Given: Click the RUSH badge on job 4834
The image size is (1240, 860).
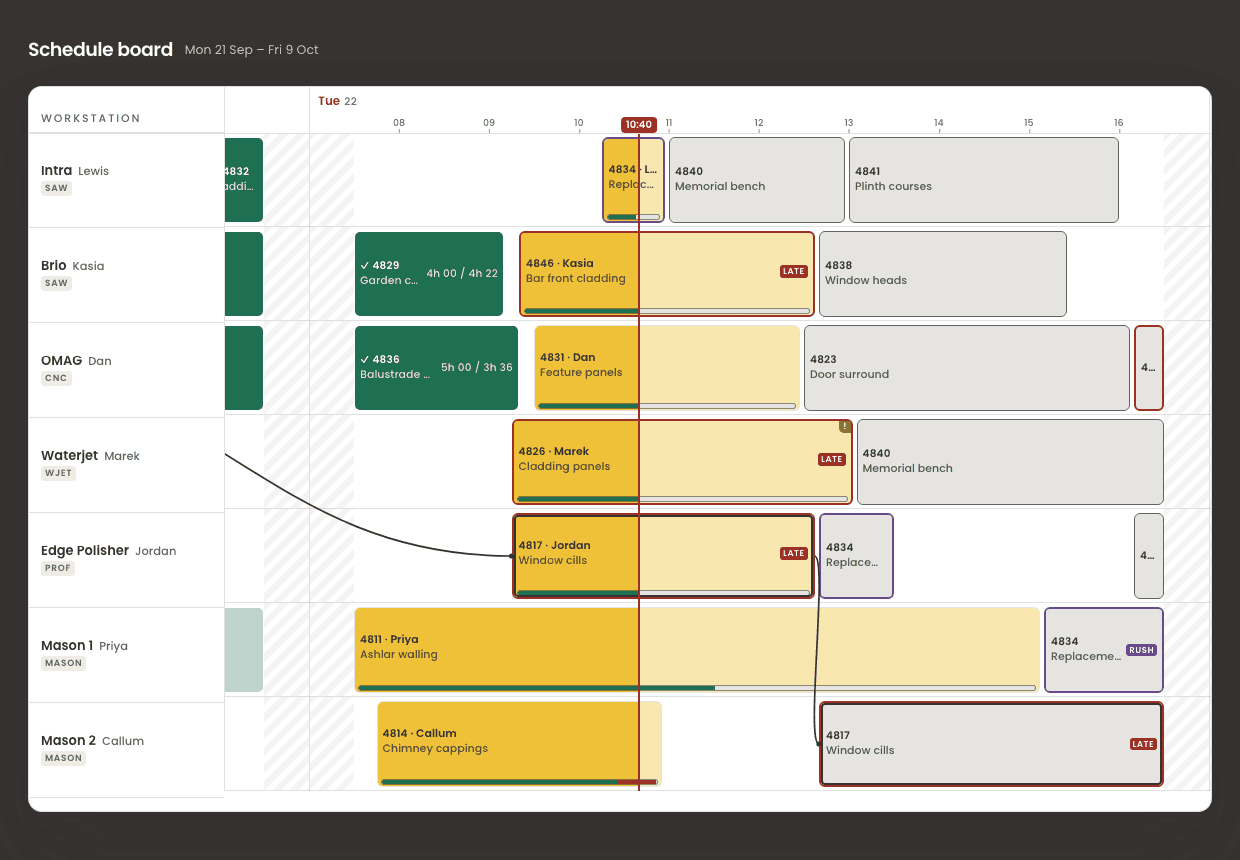Looking at the screenshot, I should (1141, 650).
